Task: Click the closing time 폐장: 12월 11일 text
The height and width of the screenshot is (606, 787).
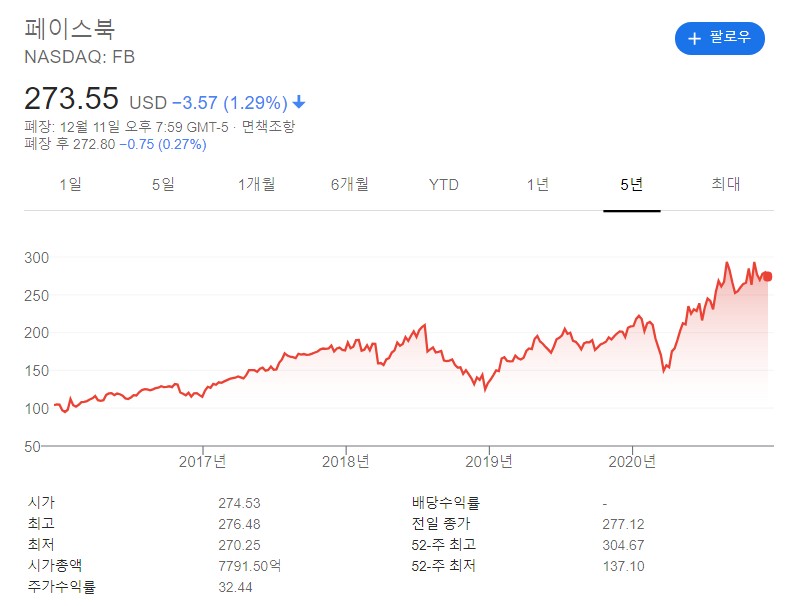Action: click(x=72, y=127)
